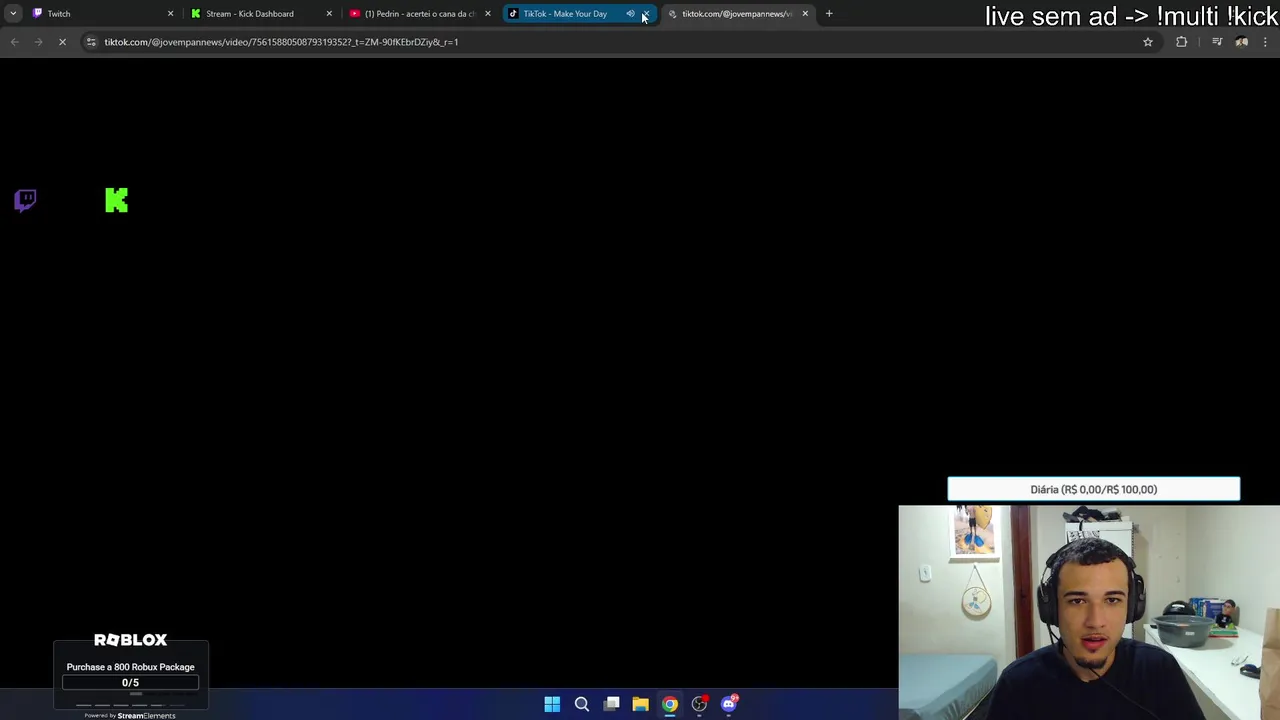This screenshot has height=720, width=1280.
Task: Open Task View on the taskbar
Action: click(x=612, y=704)
